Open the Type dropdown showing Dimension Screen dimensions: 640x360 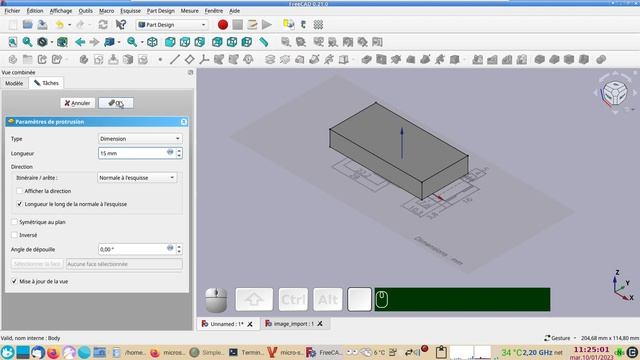(x=140, y=139)
